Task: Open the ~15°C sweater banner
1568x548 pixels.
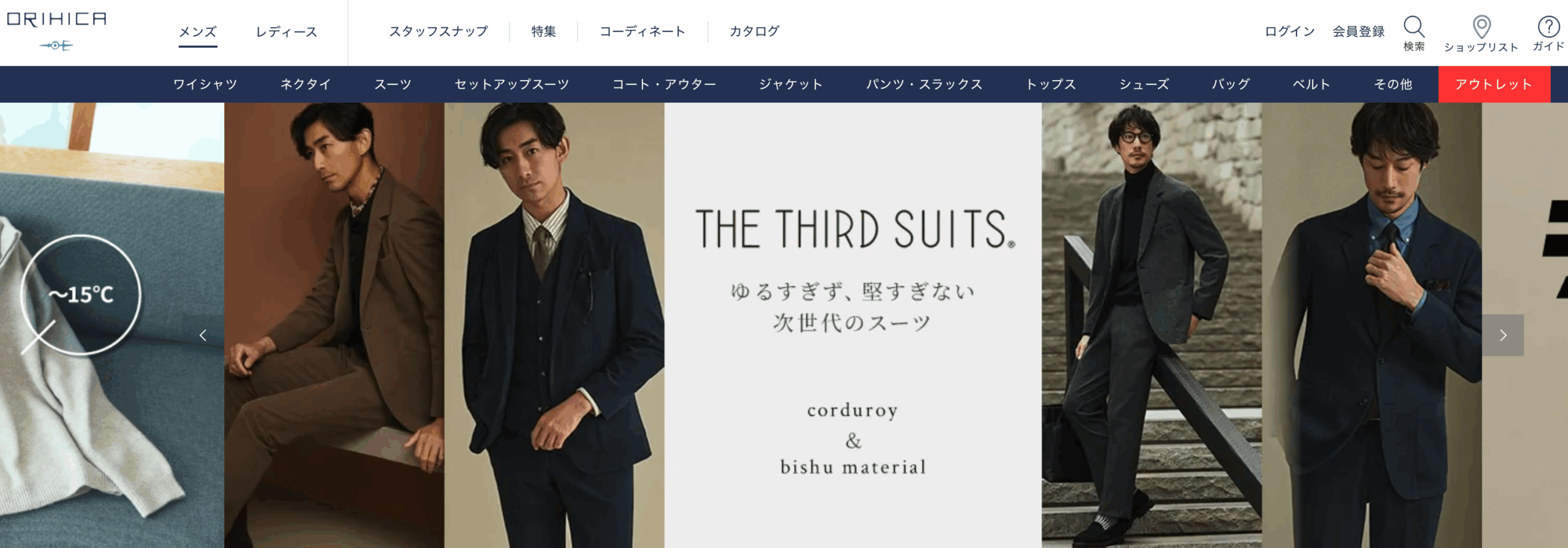Action: (x=111, y=325)
